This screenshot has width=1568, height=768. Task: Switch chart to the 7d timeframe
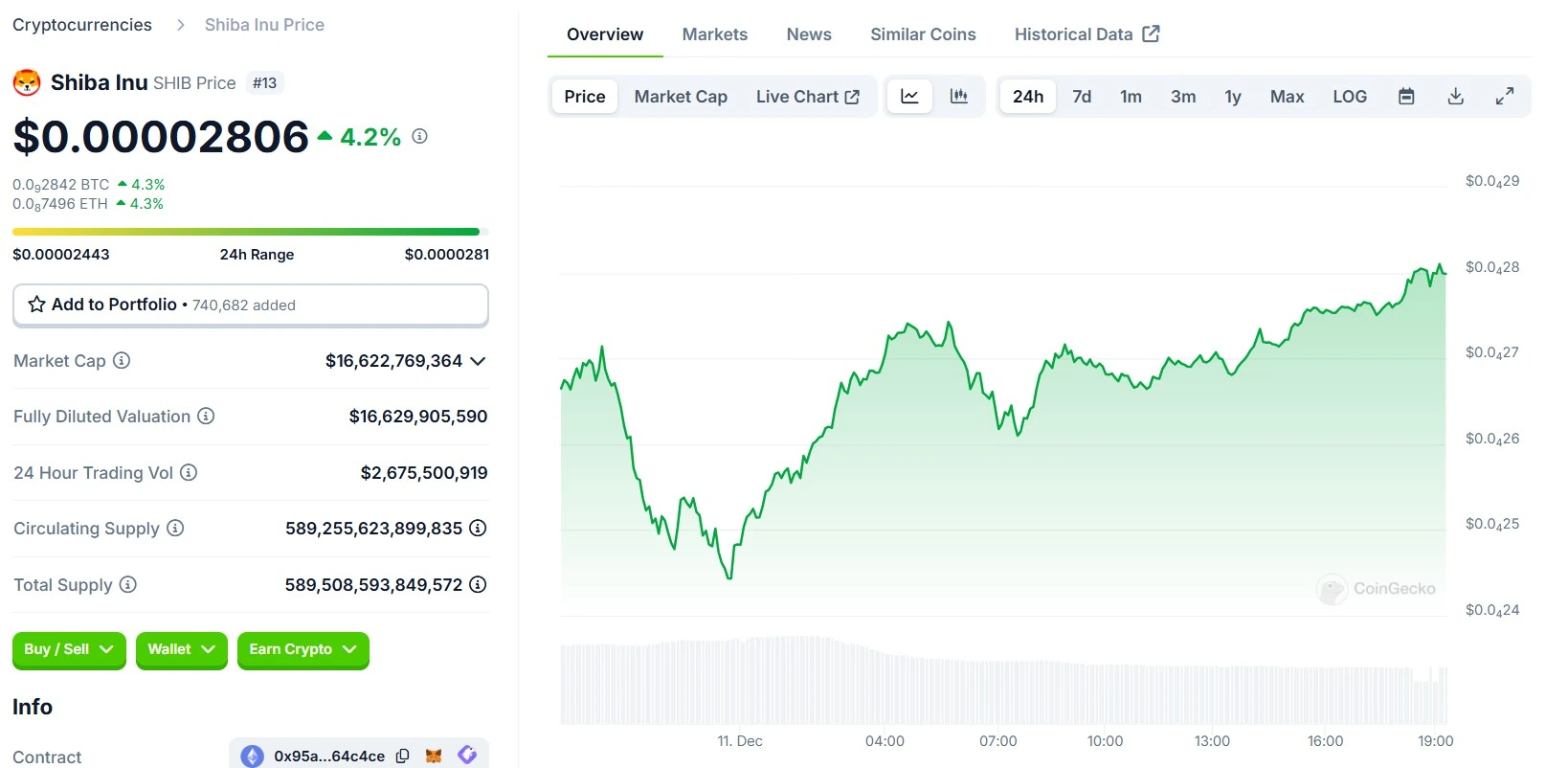click(x=1082, y=97)
